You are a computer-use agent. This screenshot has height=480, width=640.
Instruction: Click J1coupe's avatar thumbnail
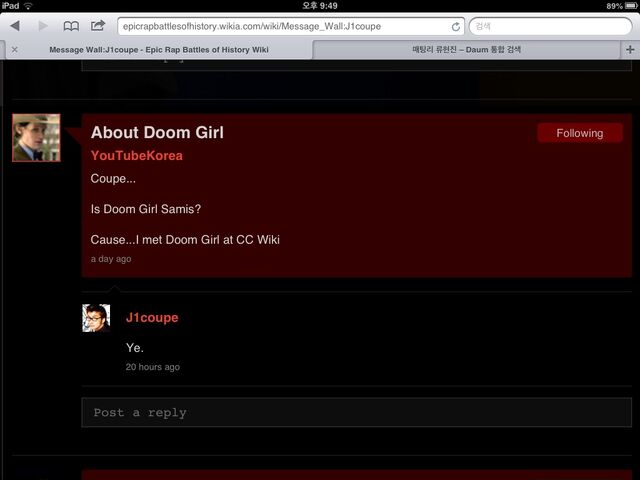(96, 318)
